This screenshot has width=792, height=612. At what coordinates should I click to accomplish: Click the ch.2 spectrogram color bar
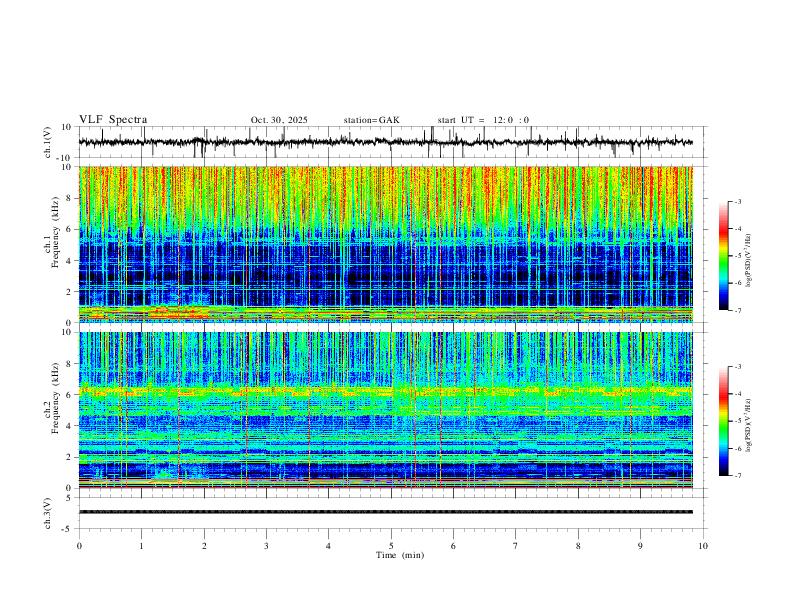(723, 421)
